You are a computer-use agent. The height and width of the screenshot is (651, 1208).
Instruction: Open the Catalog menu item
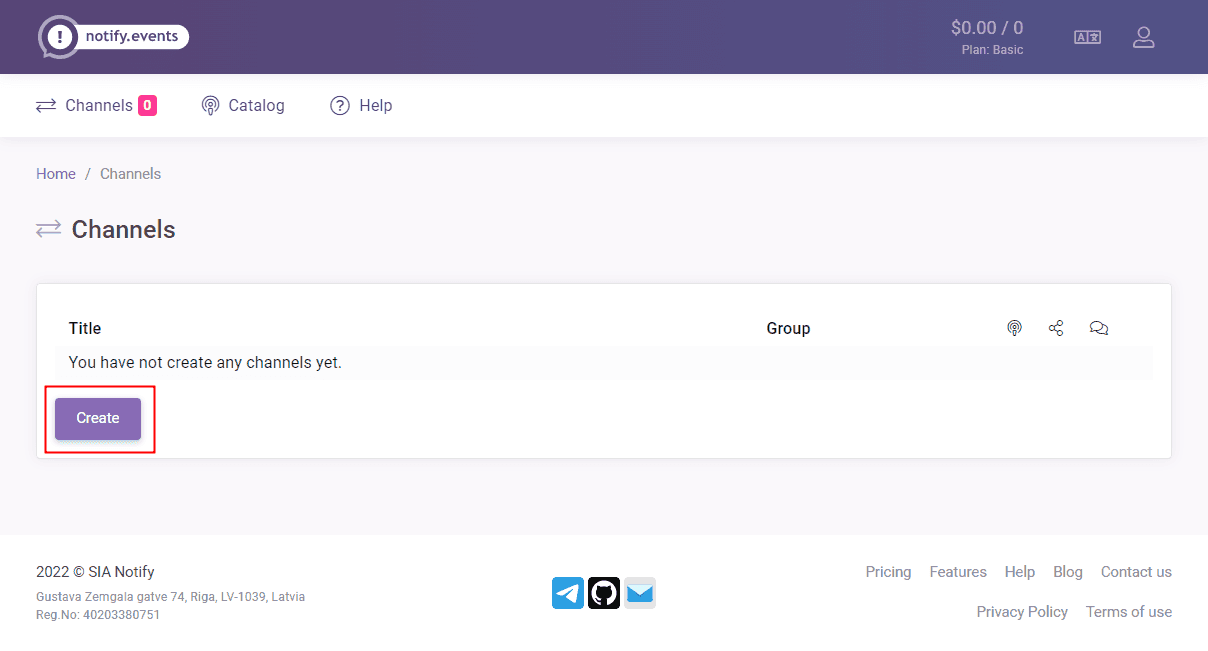(243, 105)
